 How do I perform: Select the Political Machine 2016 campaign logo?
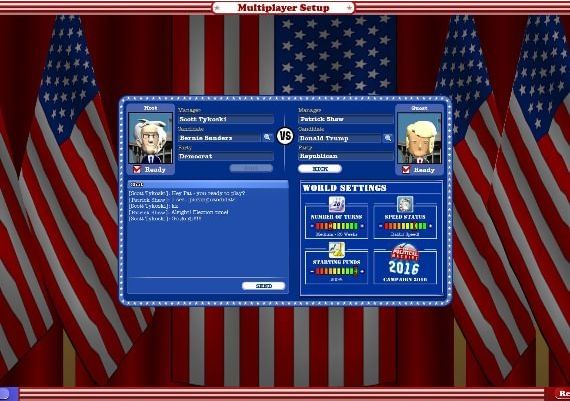(x=405, y=260)
